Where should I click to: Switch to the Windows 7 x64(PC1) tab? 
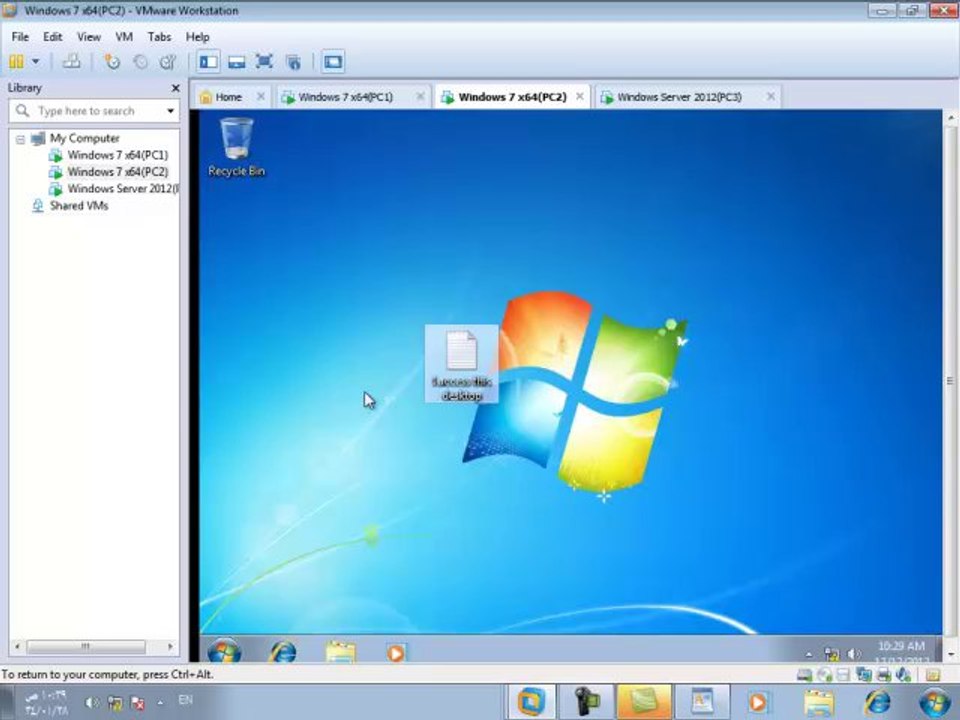tap(345, 97)
